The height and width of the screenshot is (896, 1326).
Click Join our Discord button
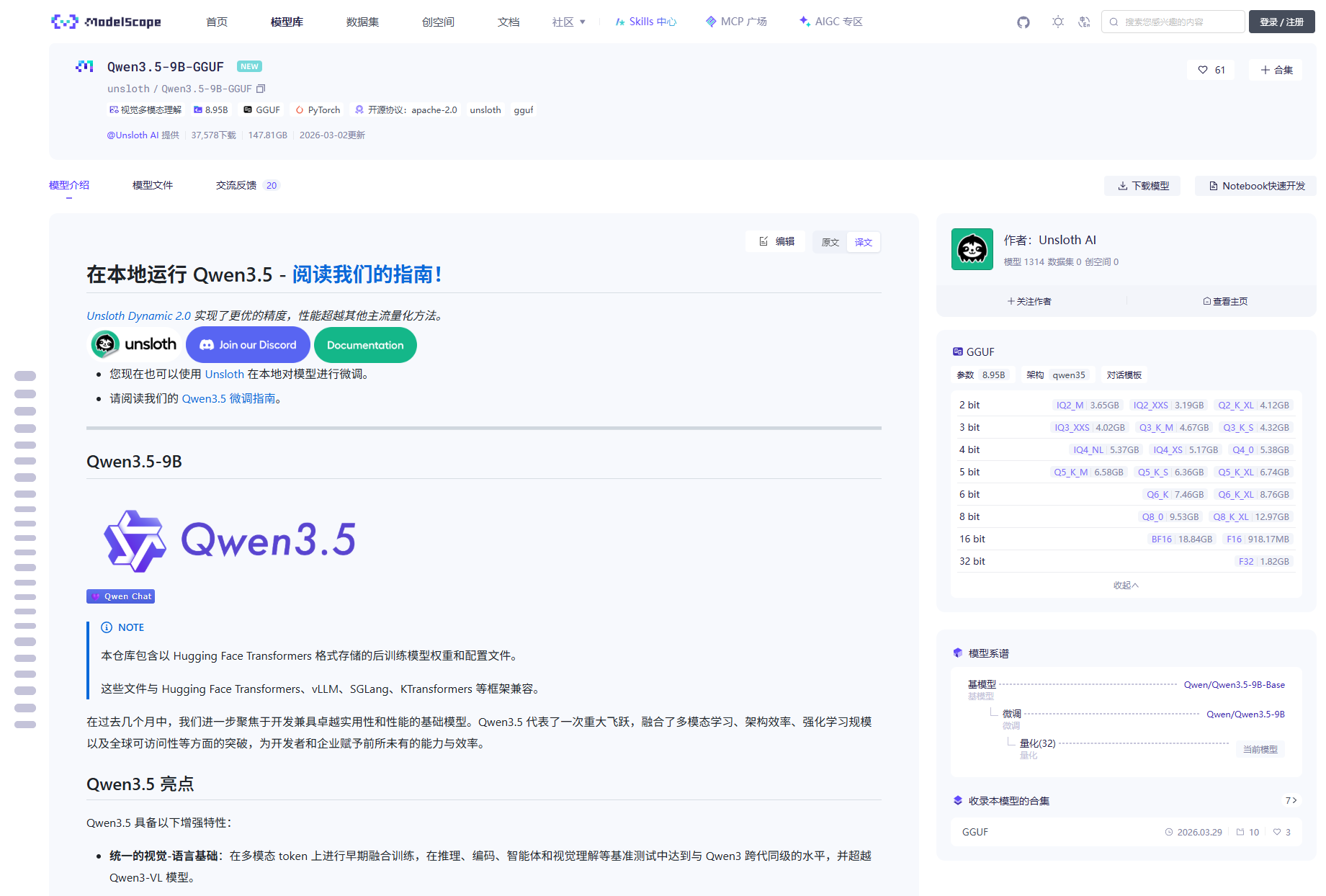pos(248,345)
